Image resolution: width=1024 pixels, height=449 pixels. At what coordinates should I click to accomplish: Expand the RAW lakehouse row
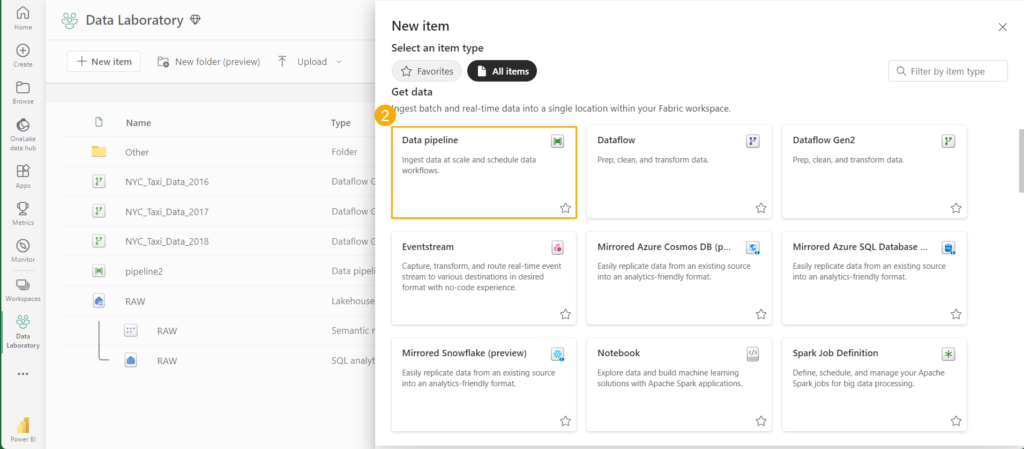[x=99, y=300]
